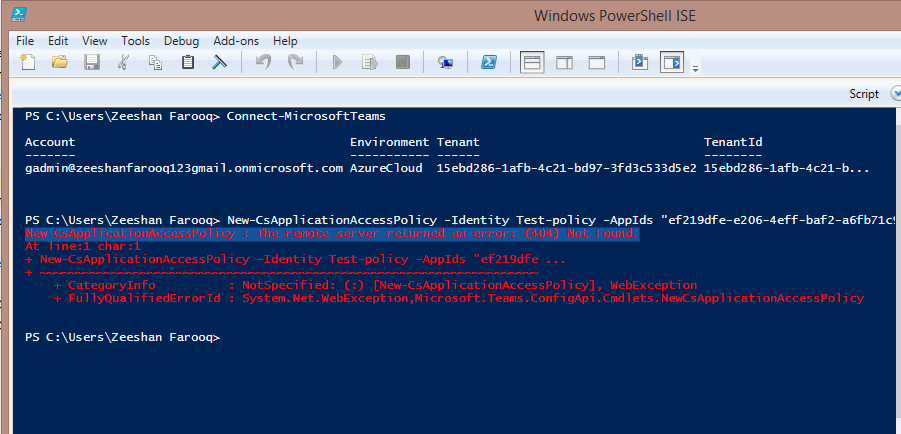The image size is (901, 434).
Task: Start PowerShell.exe in a separate window
Action: tap(489, 62)
